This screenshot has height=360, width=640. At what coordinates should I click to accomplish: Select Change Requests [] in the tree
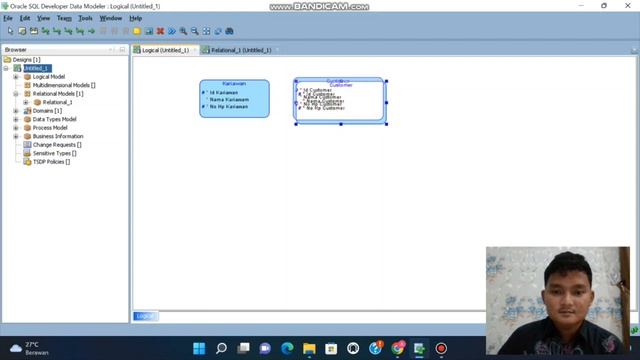coord(57,145)
